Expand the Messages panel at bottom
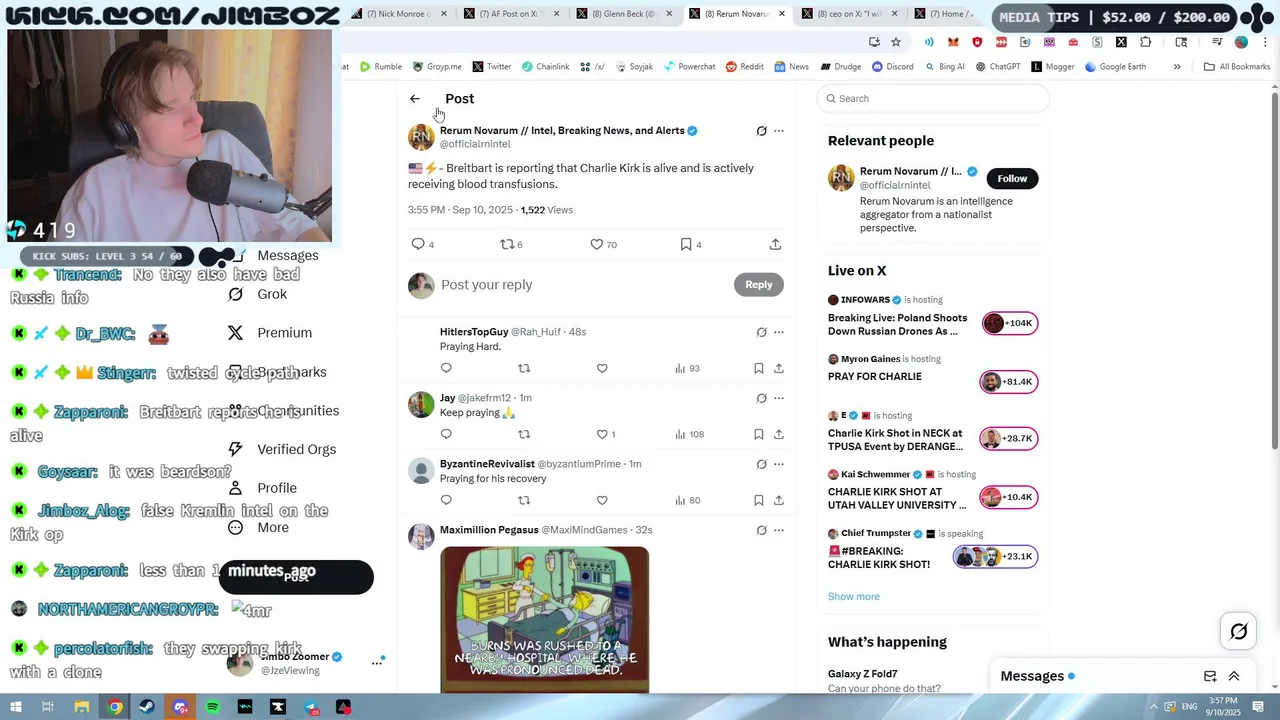 click(1234, 676)
